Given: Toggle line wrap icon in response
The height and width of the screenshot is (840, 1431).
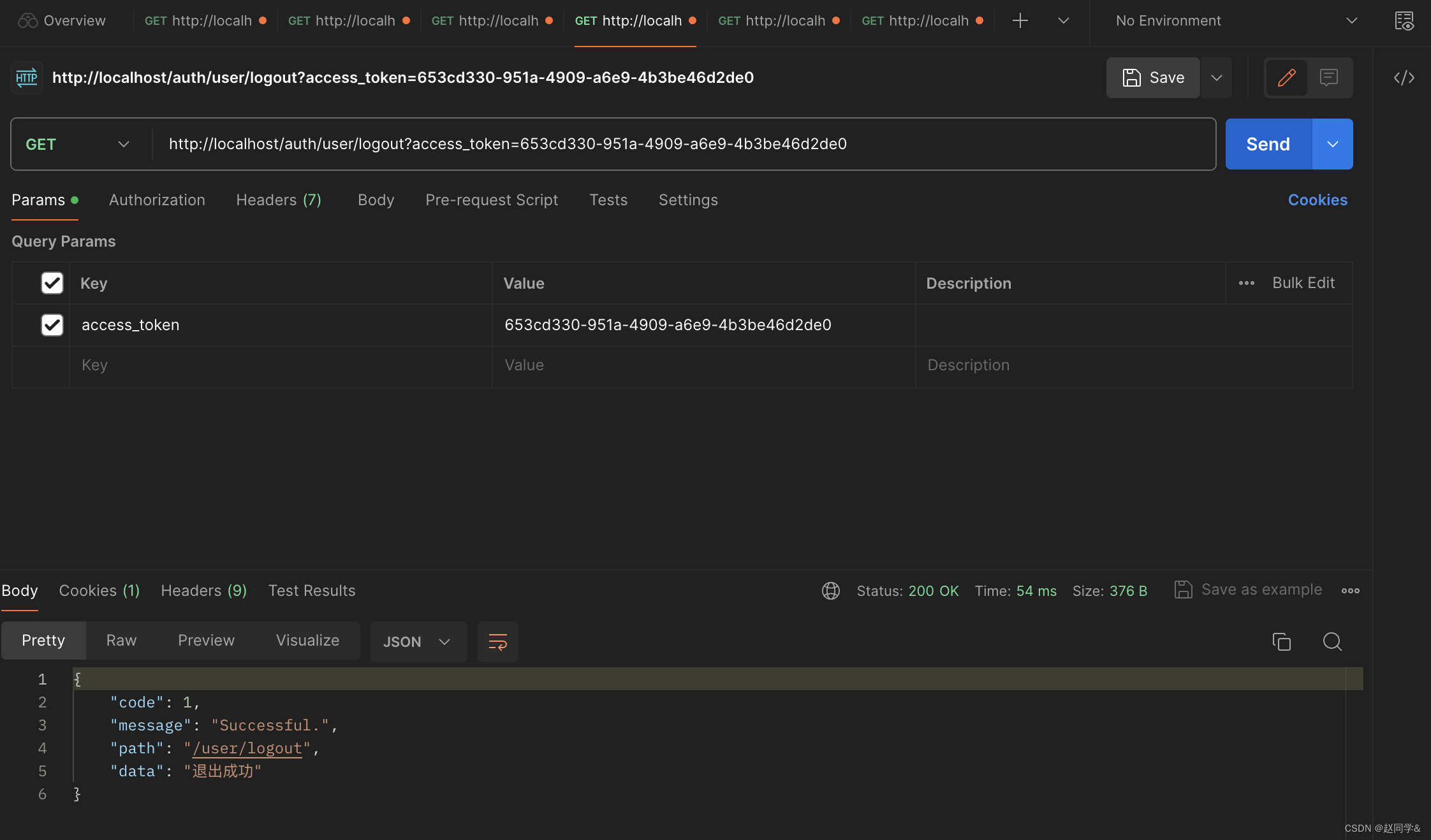Looking at the screenshot, I should (497, 641).
